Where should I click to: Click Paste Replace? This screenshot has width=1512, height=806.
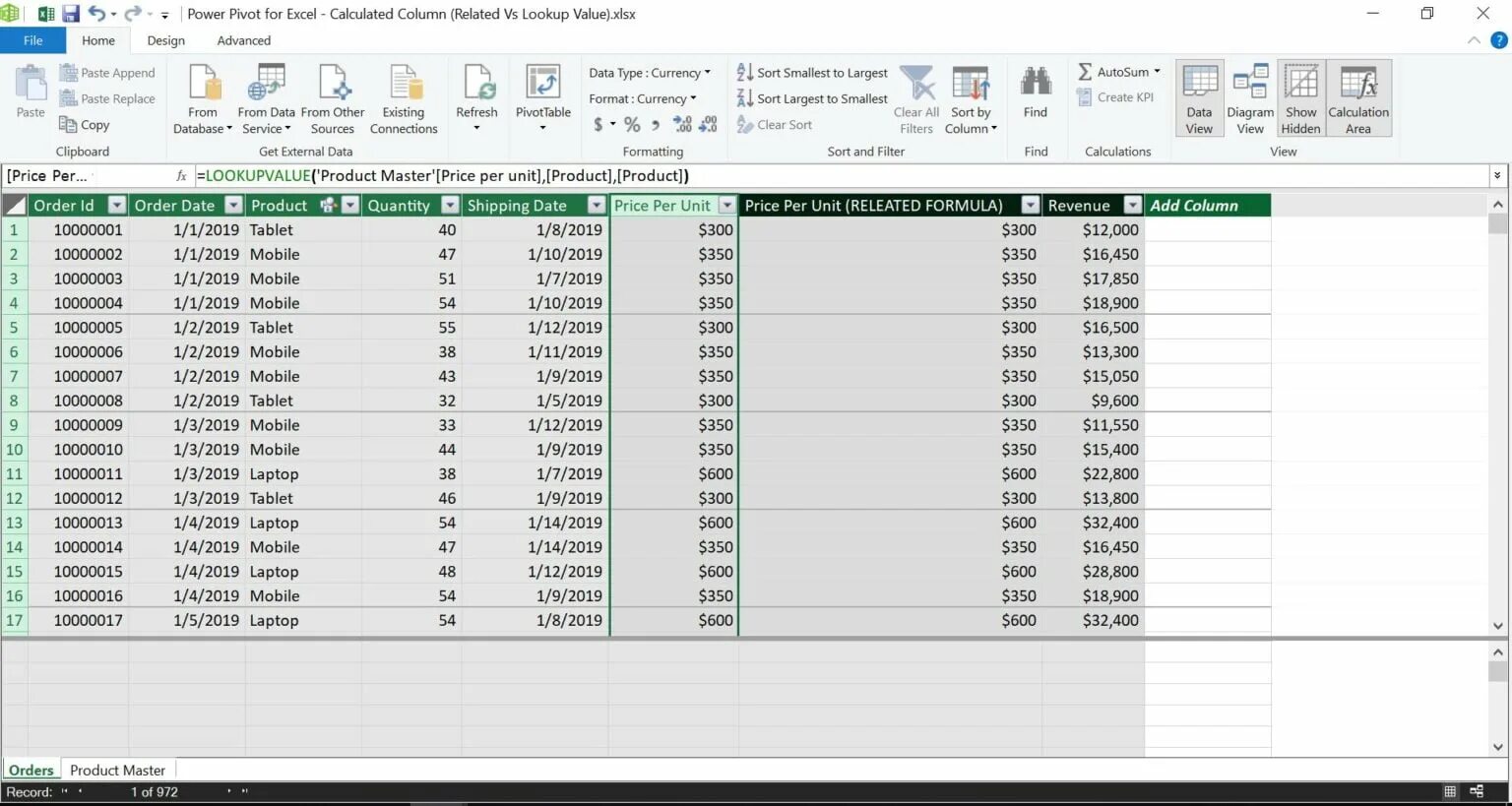point(107,98)
